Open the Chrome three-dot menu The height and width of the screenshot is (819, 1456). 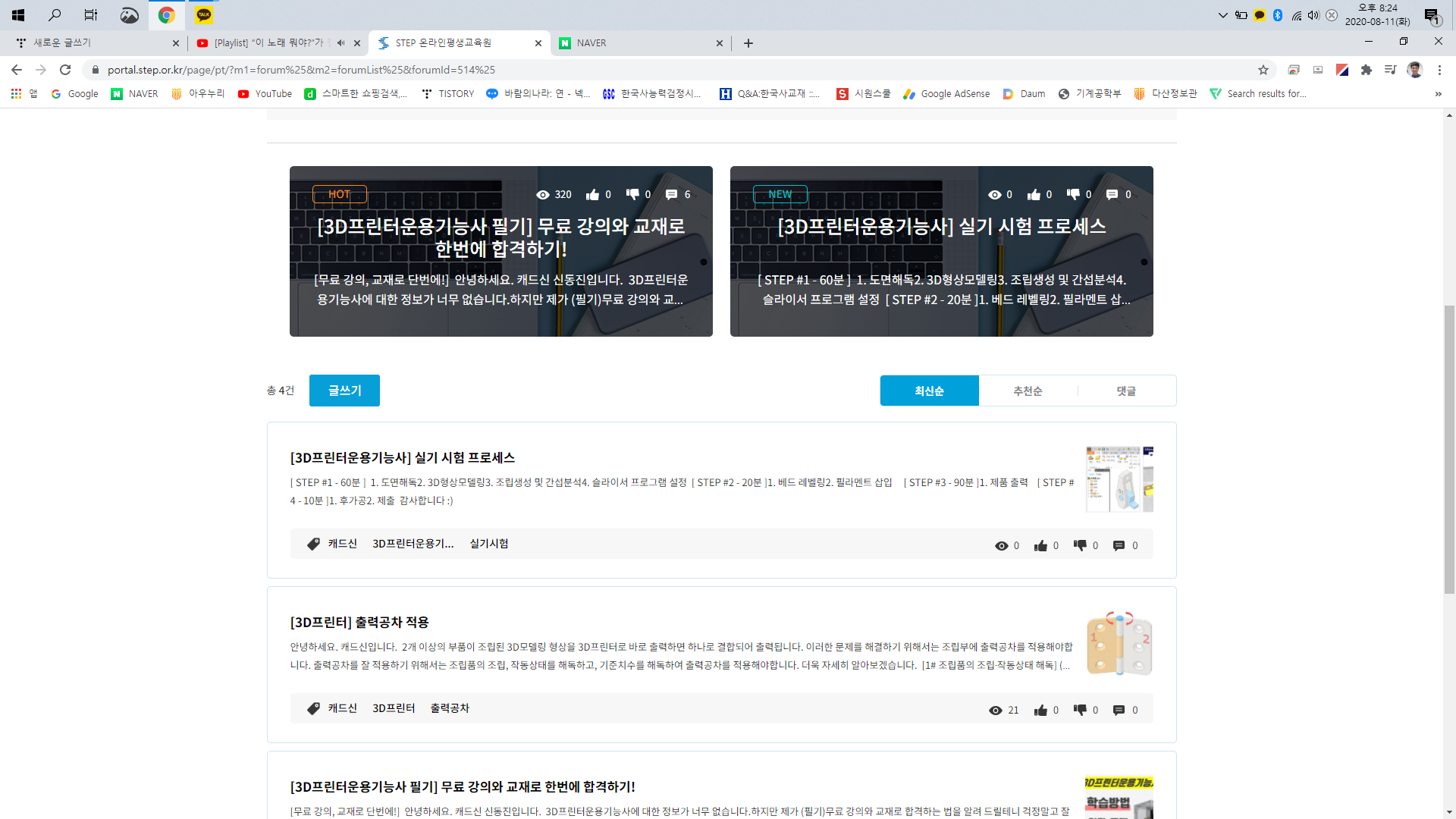click(1439, 70)
